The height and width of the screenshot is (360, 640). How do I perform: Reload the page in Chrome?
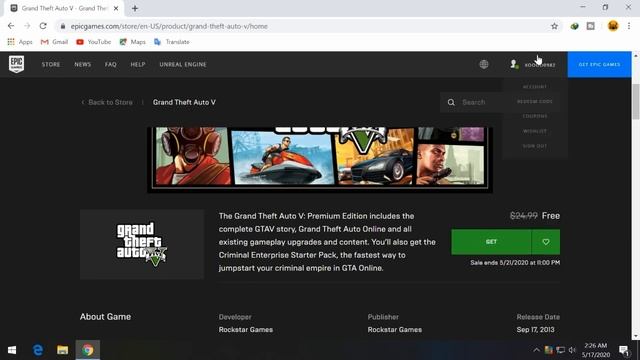[x=43, y=26]
